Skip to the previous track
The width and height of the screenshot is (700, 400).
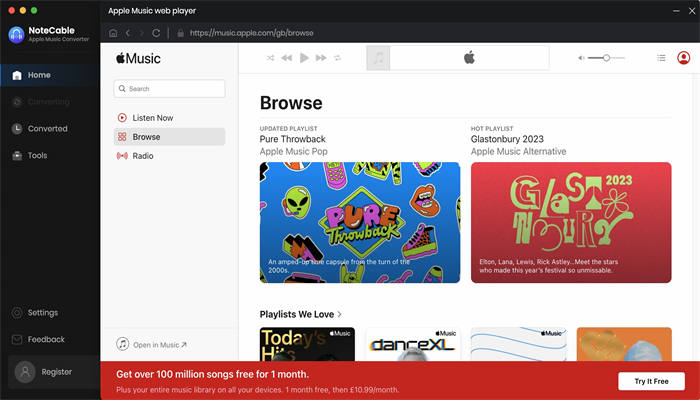287,58
